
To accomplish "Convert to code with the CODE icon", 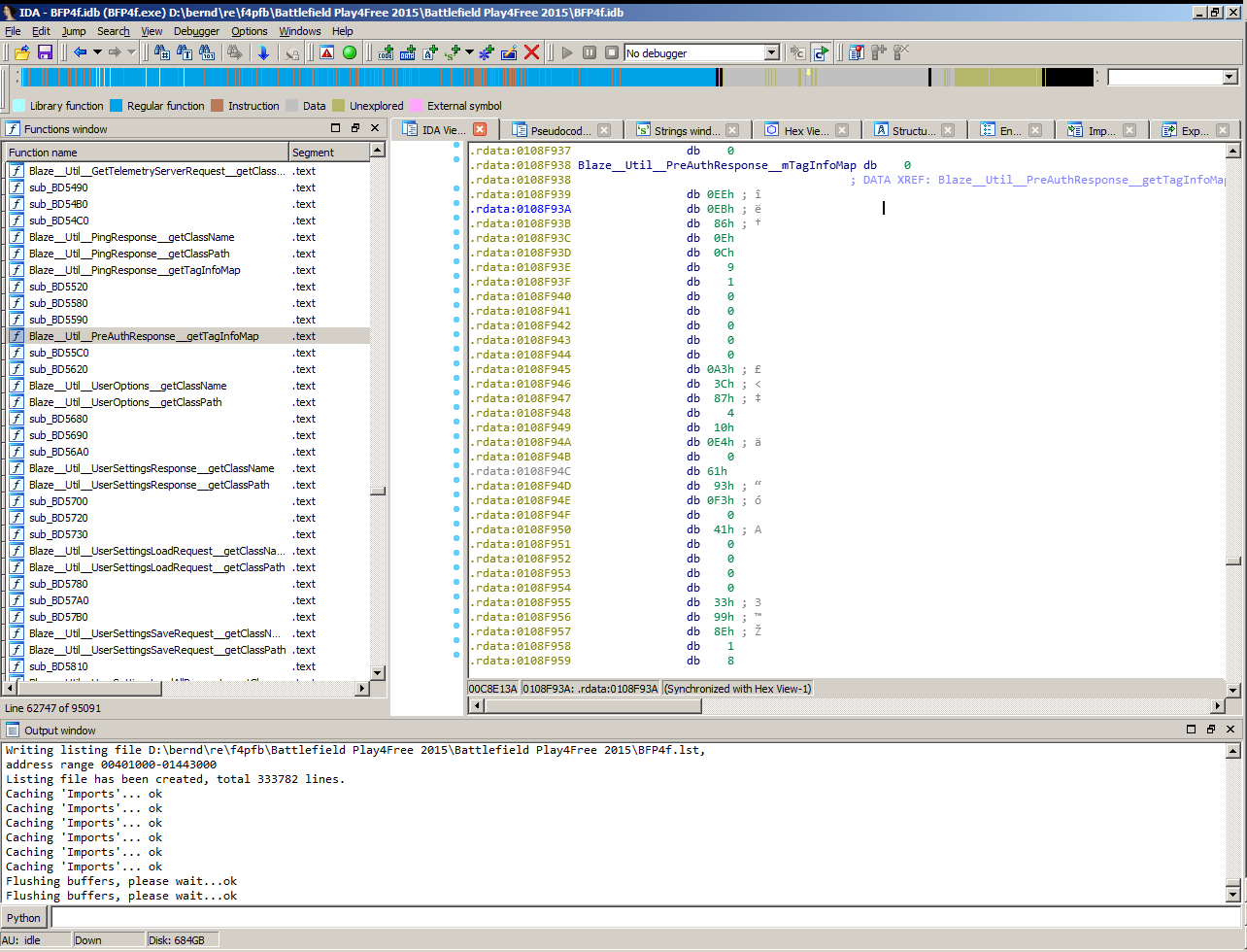I will click(x=386, y=52).
